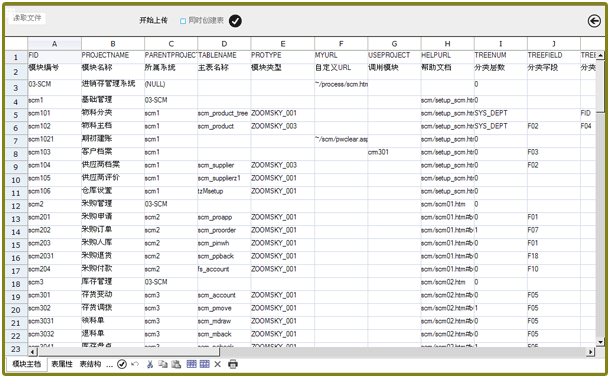Click cell 库存管理 in row 18
The image size is (610, 378).
pos(113,284)
